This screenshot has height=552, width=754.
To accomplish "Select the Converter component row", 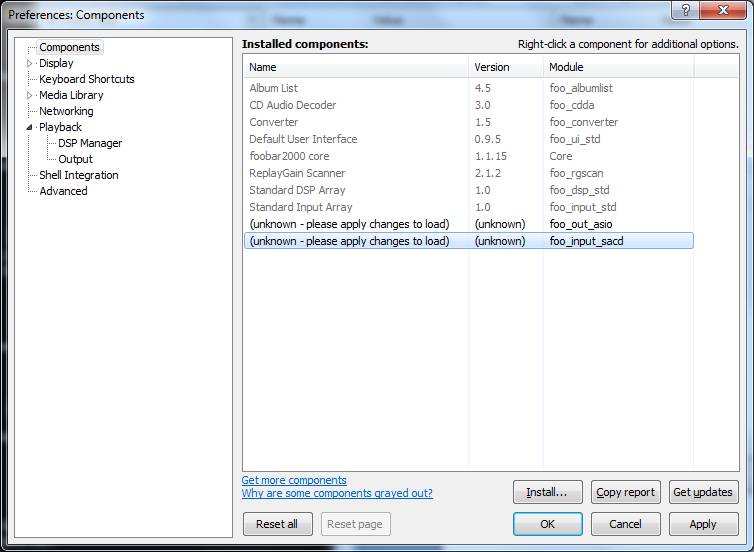I will pos(469,122).
